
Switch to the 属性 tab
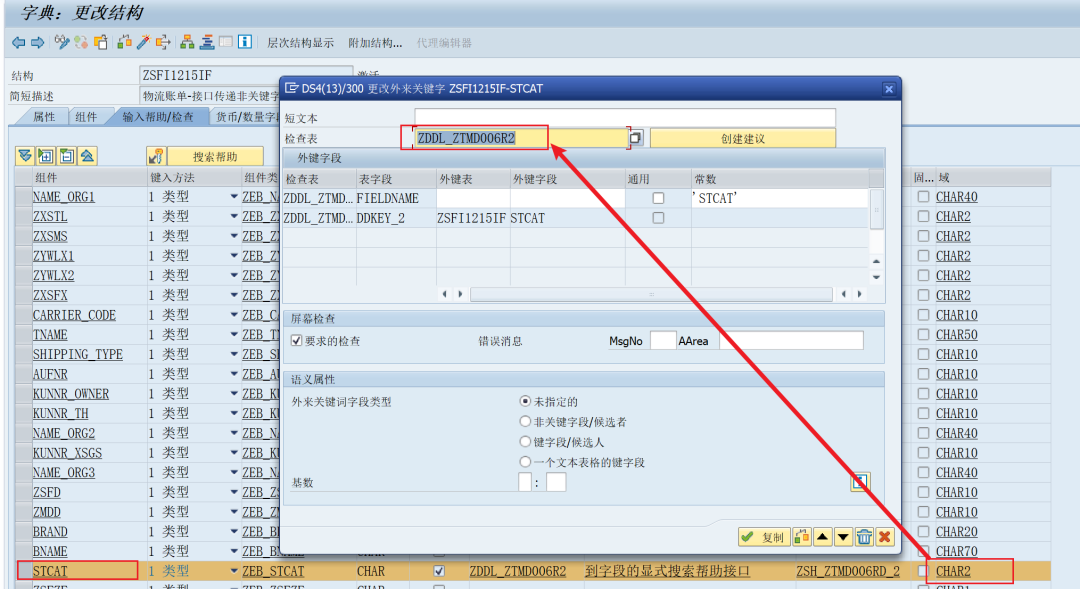pos(44,116)
